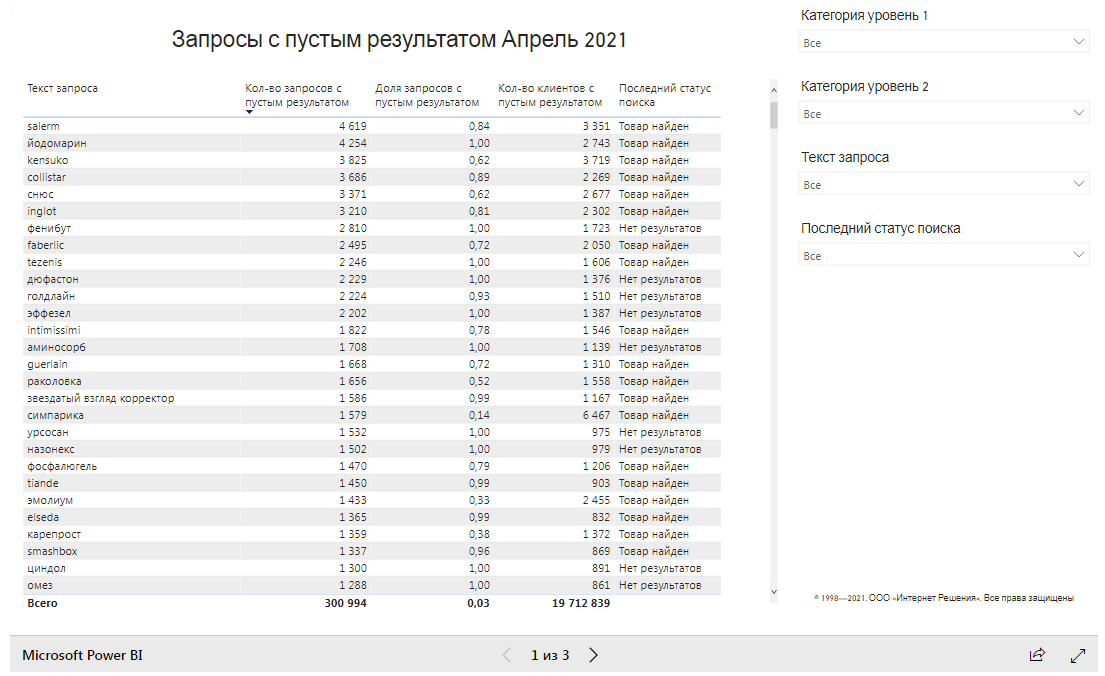The image size is (1105, 676).
Task: Open the Категория уровень 1 dropdown
Action: pyautogui.click(x=944, y=42)
